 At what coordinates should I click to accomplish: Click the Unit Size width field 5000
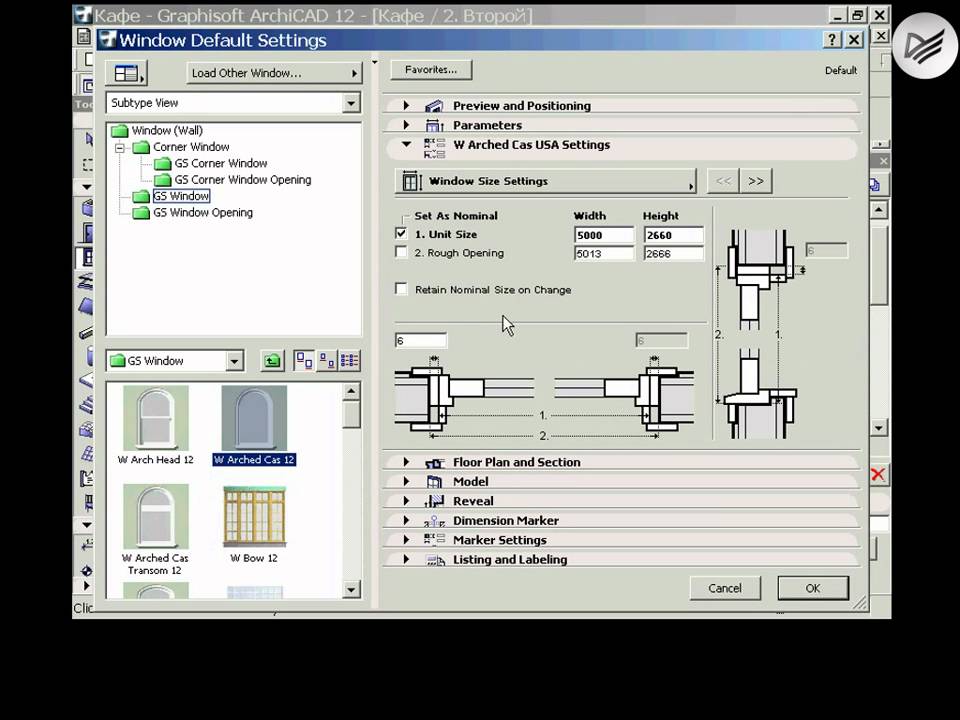coord(604,235)
